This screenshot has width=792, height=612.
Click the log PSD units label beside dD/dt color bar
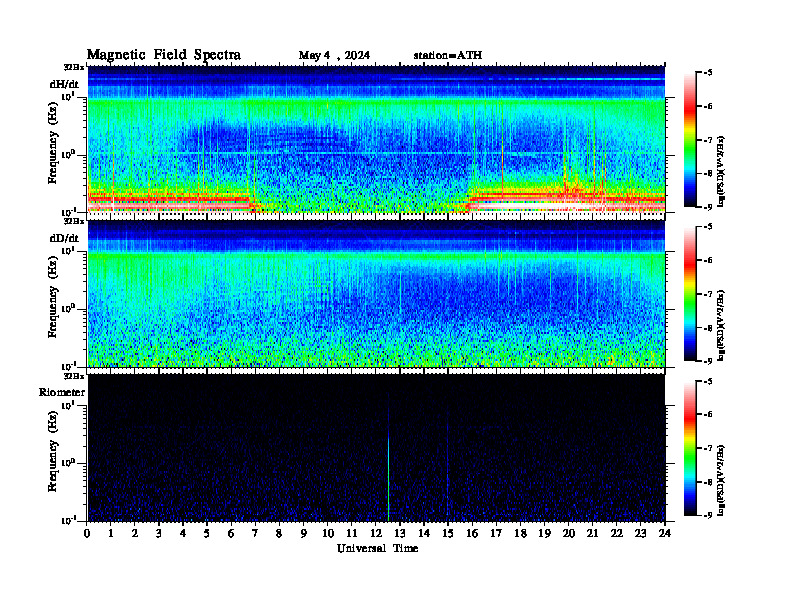tap(722, 325)
